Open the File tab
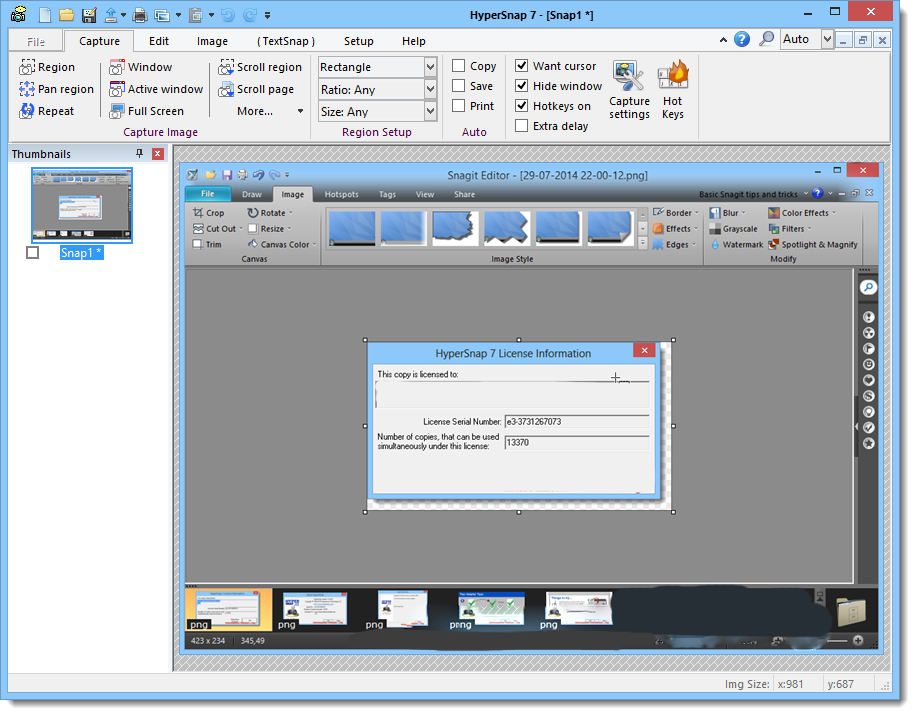This screenshot has width=915, height=715. tap(36, 41)
